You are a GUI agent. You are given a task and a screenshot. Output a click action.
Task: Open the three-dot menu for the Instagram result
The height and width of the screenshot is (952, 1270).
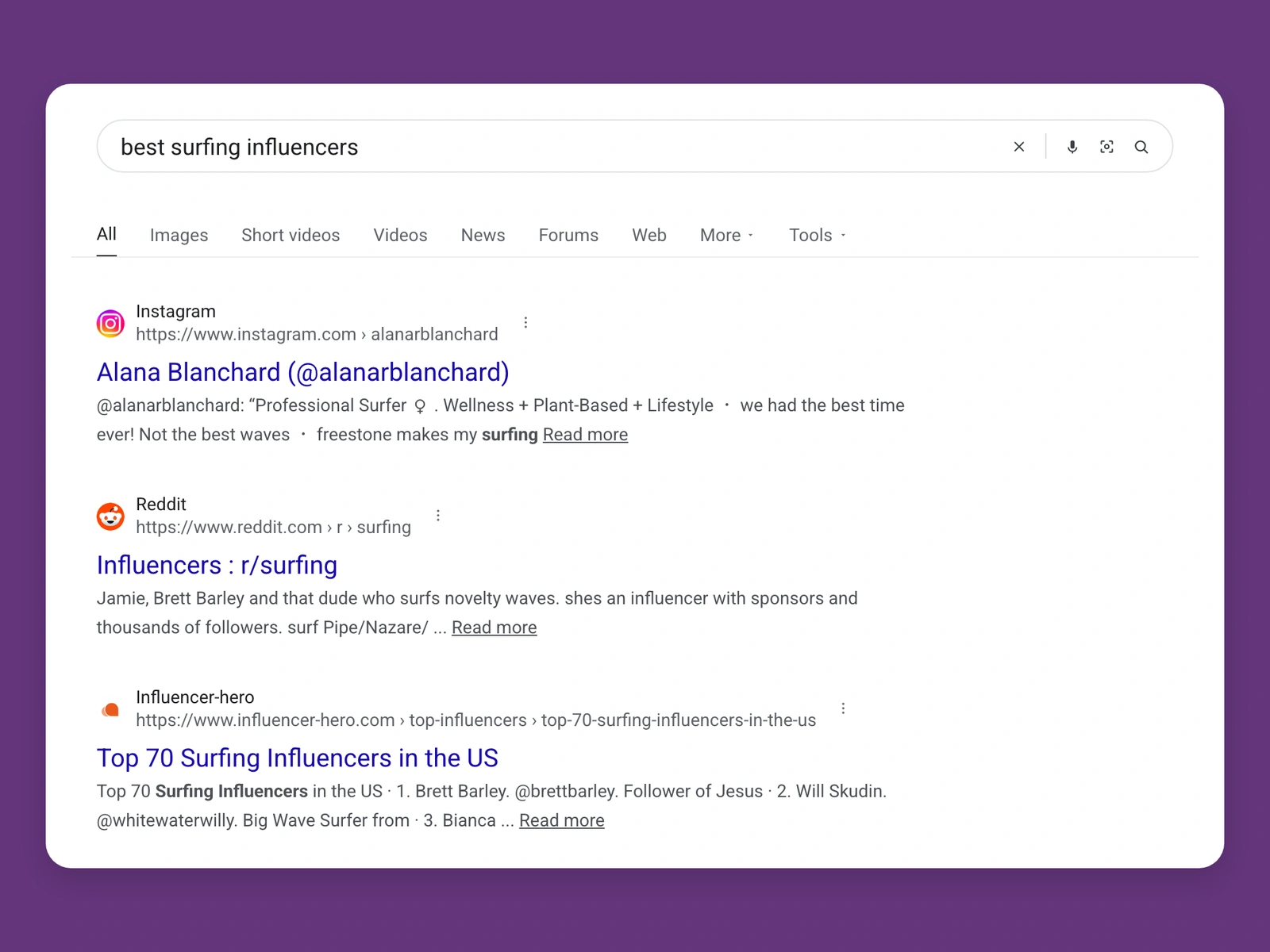[x=525, y=322]
